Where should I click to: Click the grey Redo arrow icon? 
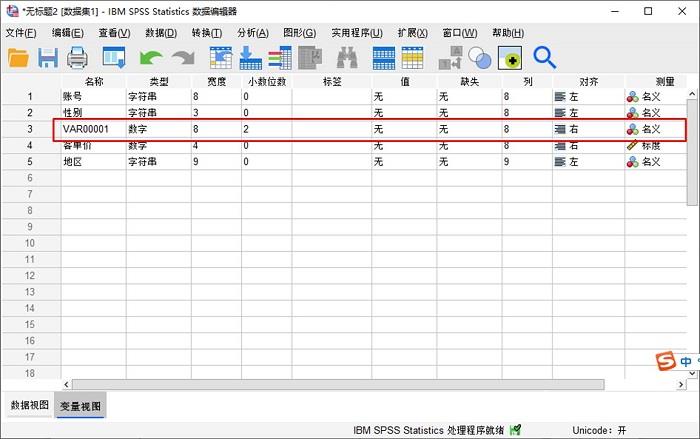[x=183, y=58]
